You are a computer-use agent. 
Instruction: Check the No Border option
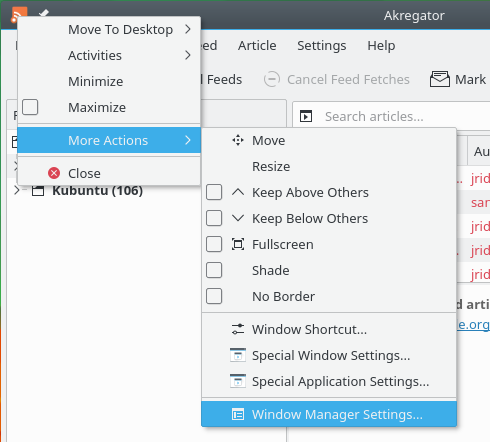214,296
